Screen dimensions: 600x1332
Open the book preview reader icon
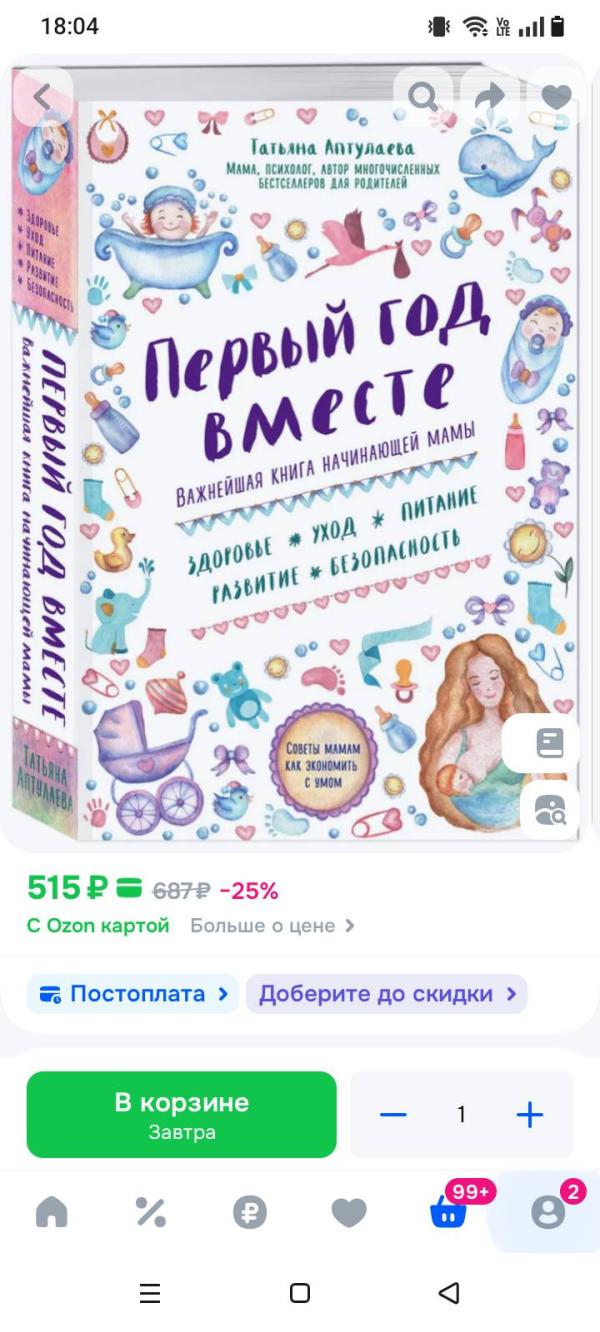[550, 743]
